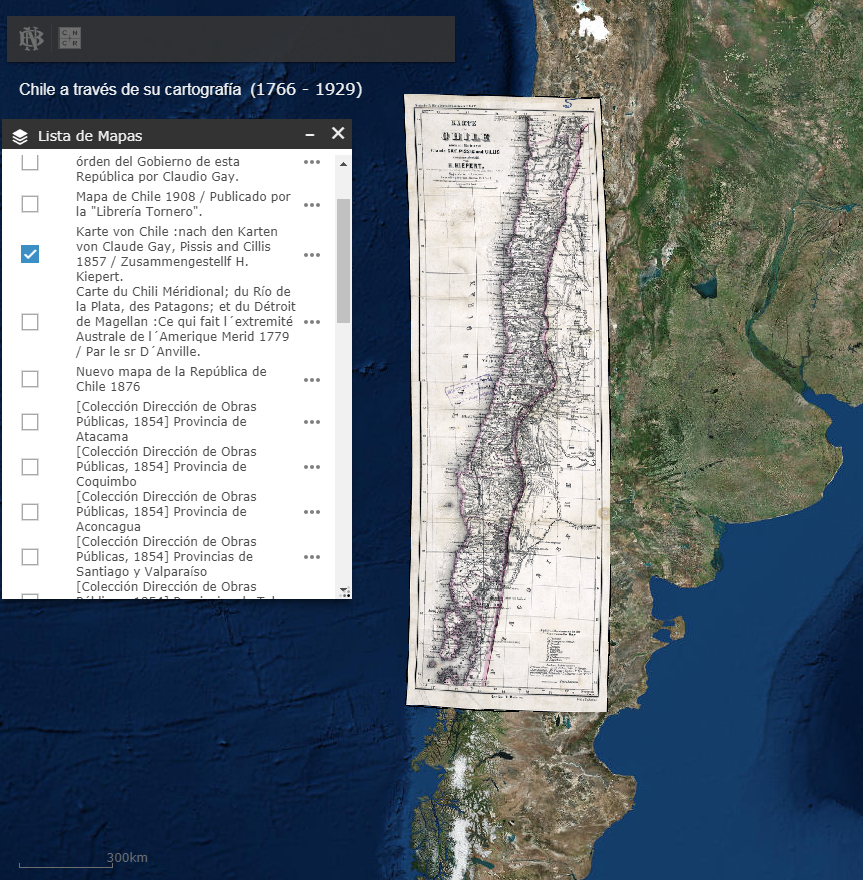Check the Provincia de Atacama layer
Image resolution: width=863 pixels, height=880 pixels.
click(30, 422)
